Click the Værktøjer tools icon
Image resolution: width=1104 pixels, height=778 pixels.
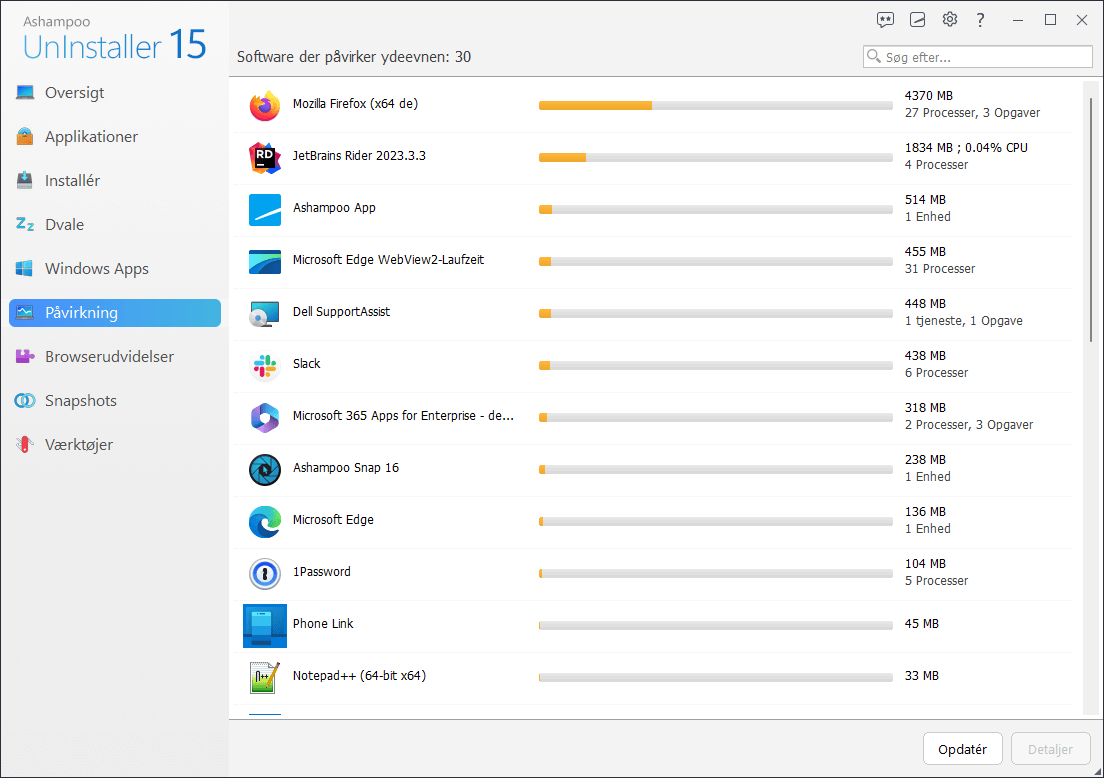tap(25, 444)
